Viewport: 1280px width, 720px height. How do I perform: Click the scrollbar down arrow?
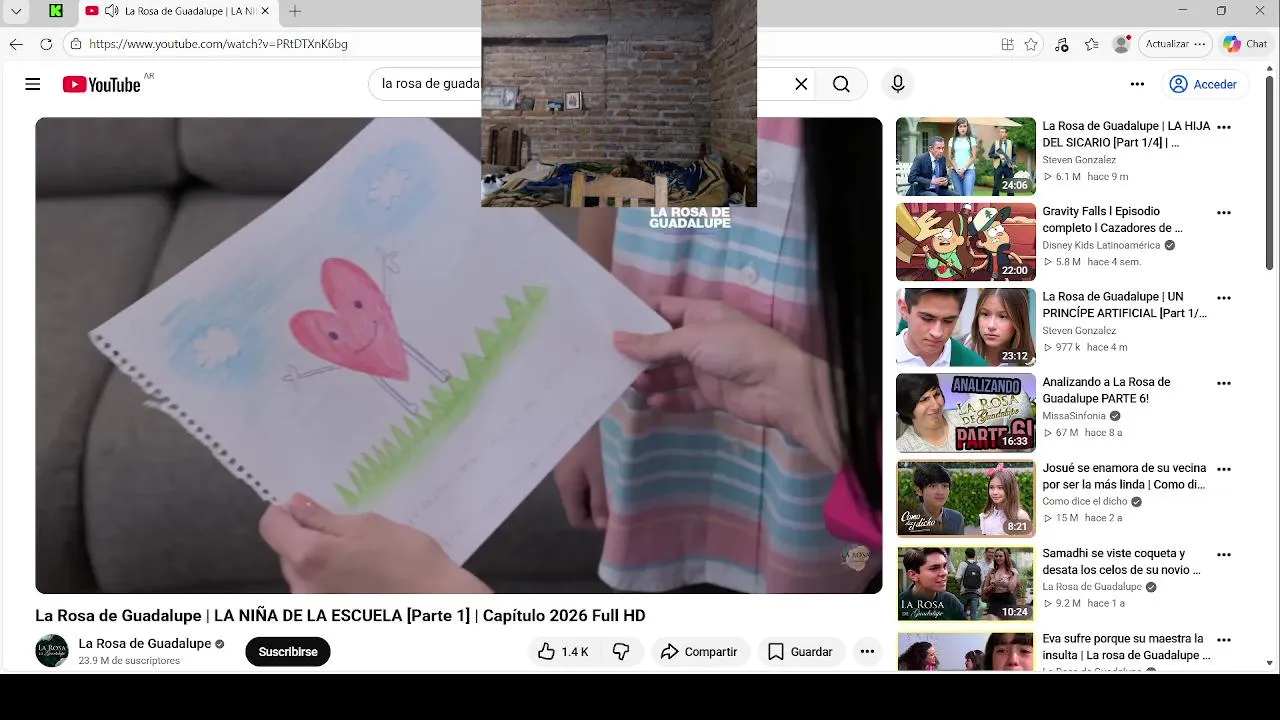pyautogui.click(x=1270, y=663)
